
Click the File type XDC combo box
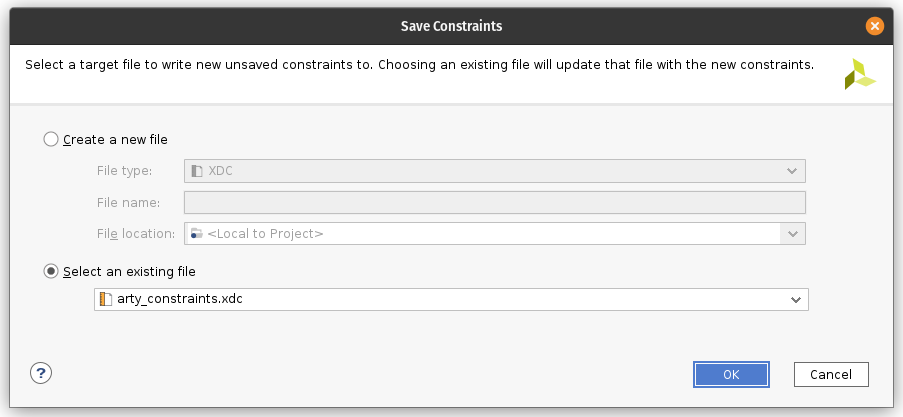tap(495, 171)
